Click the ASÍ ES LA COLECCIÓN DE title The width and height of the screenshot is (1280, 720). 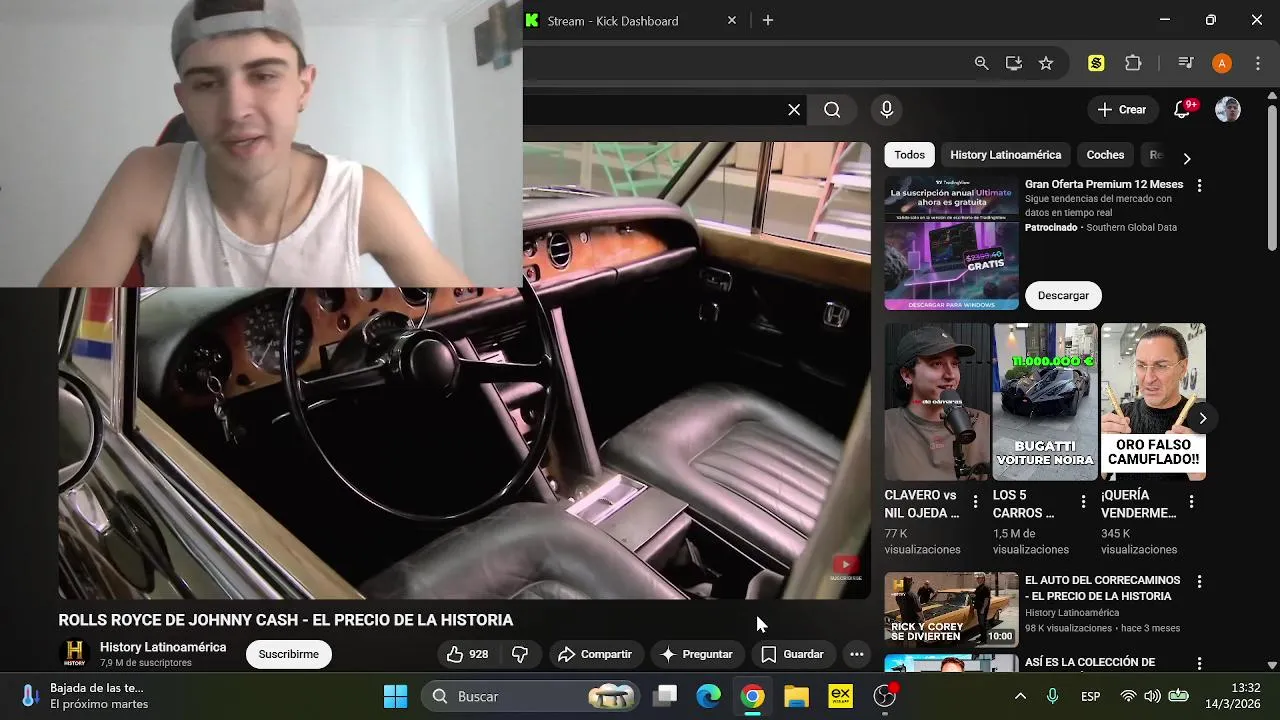1090,662
